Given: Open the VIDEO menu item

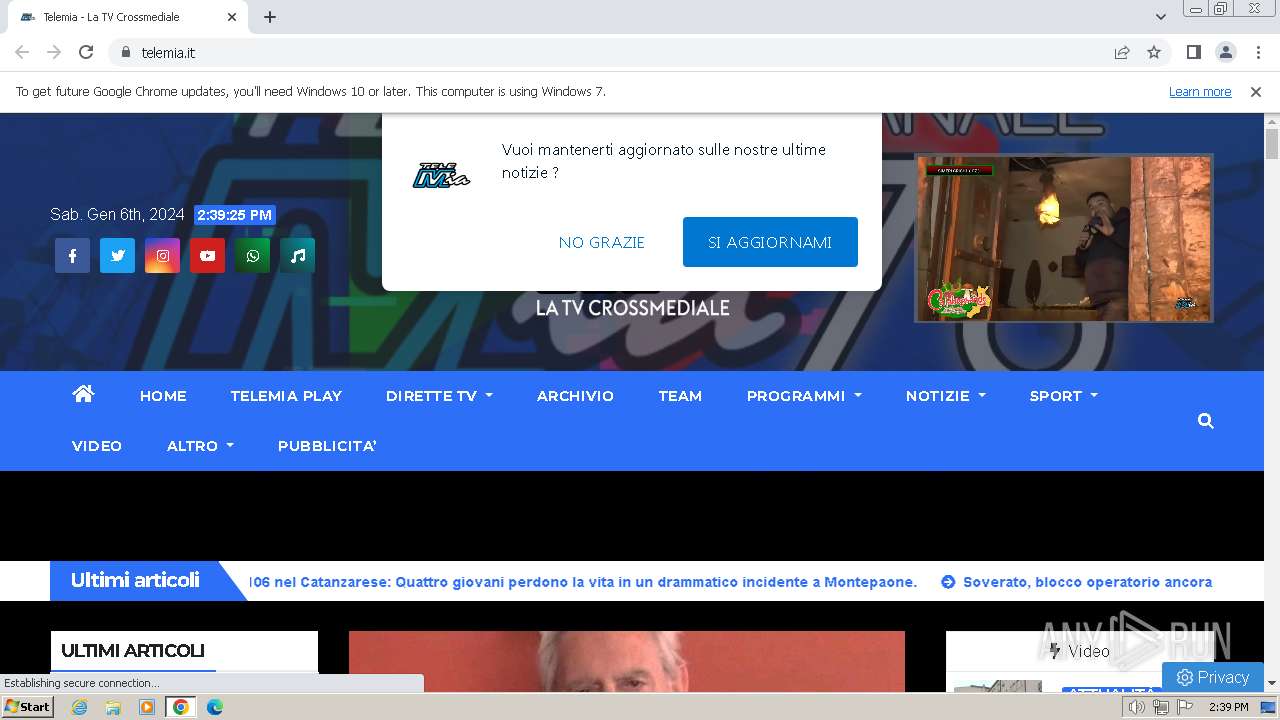Looking at the screenshot, I should point(97,446).
